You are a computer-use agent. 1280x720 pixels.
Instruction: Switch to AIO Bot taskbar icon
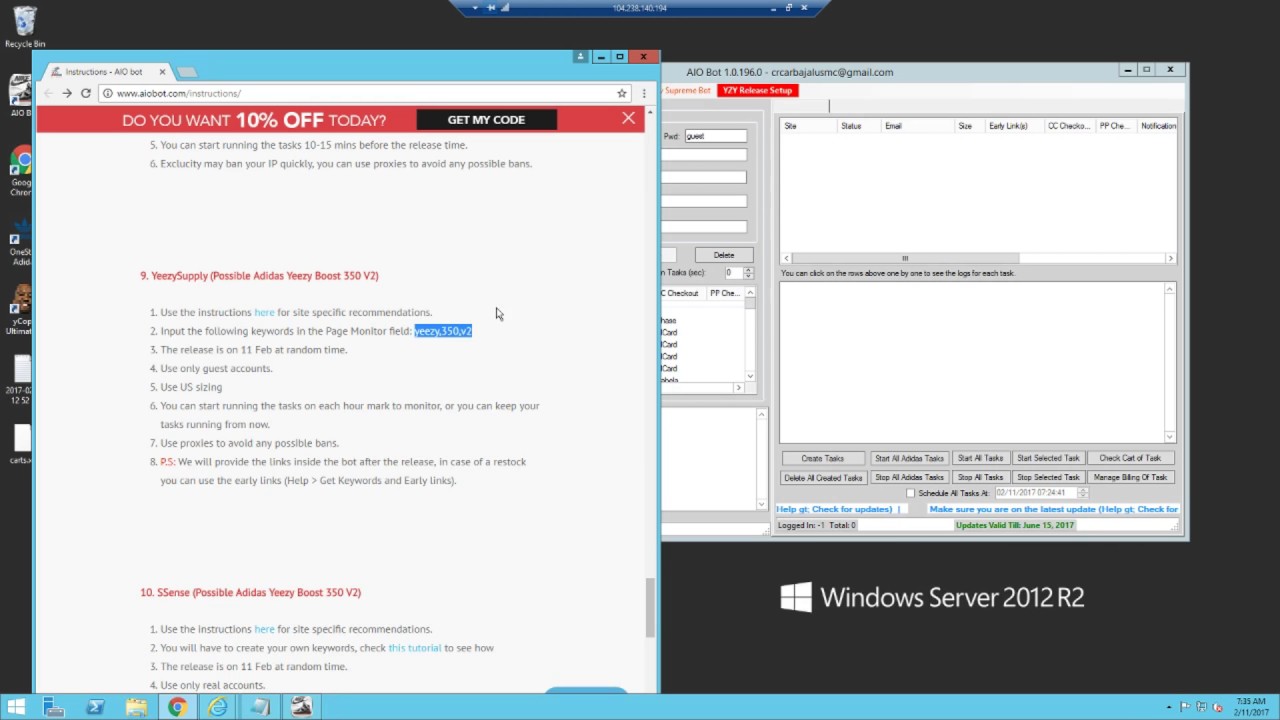coord(301,707)
